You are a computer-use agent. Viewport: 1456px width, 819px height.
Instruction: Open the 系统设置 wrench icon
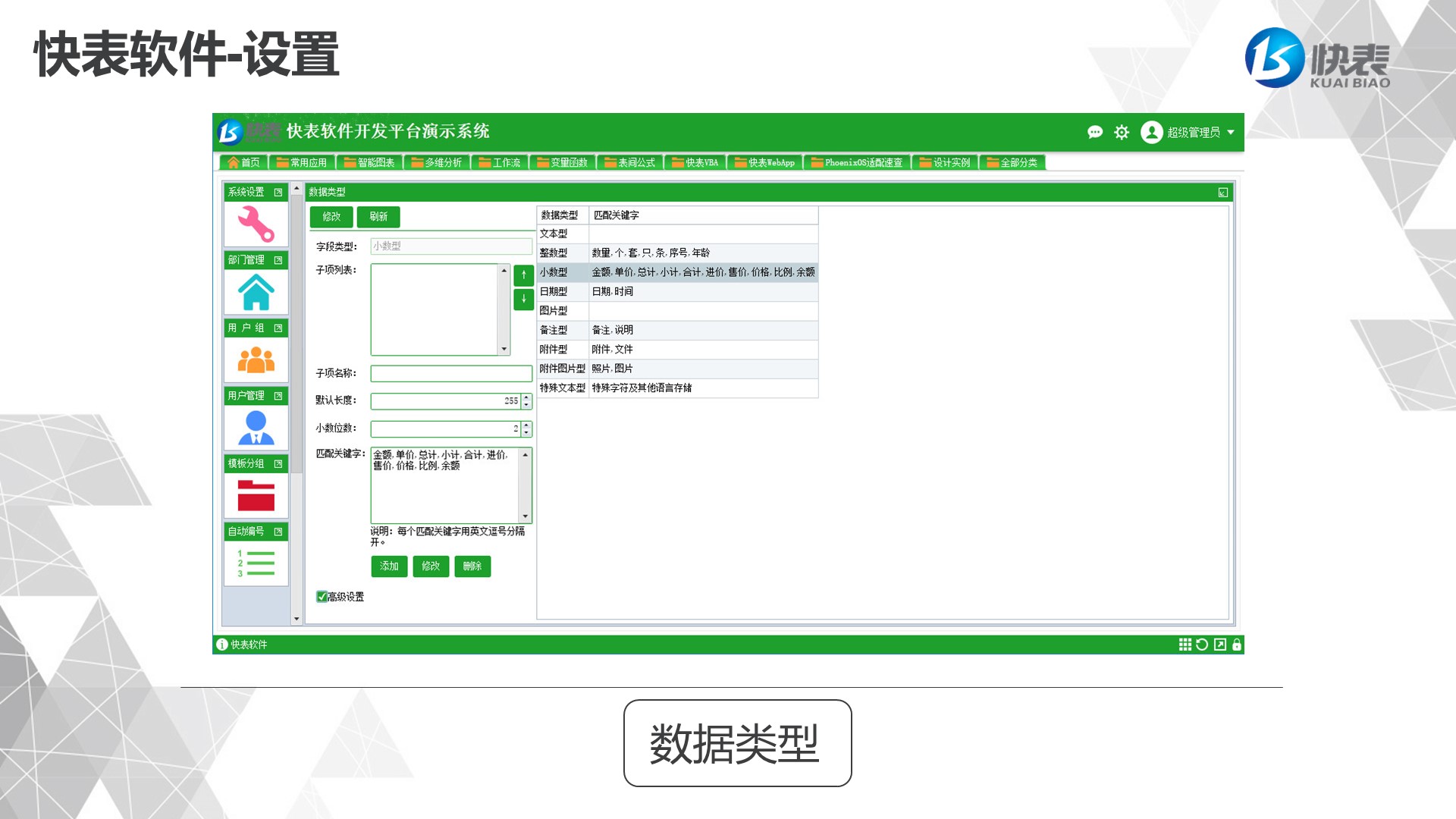point(256,224)
